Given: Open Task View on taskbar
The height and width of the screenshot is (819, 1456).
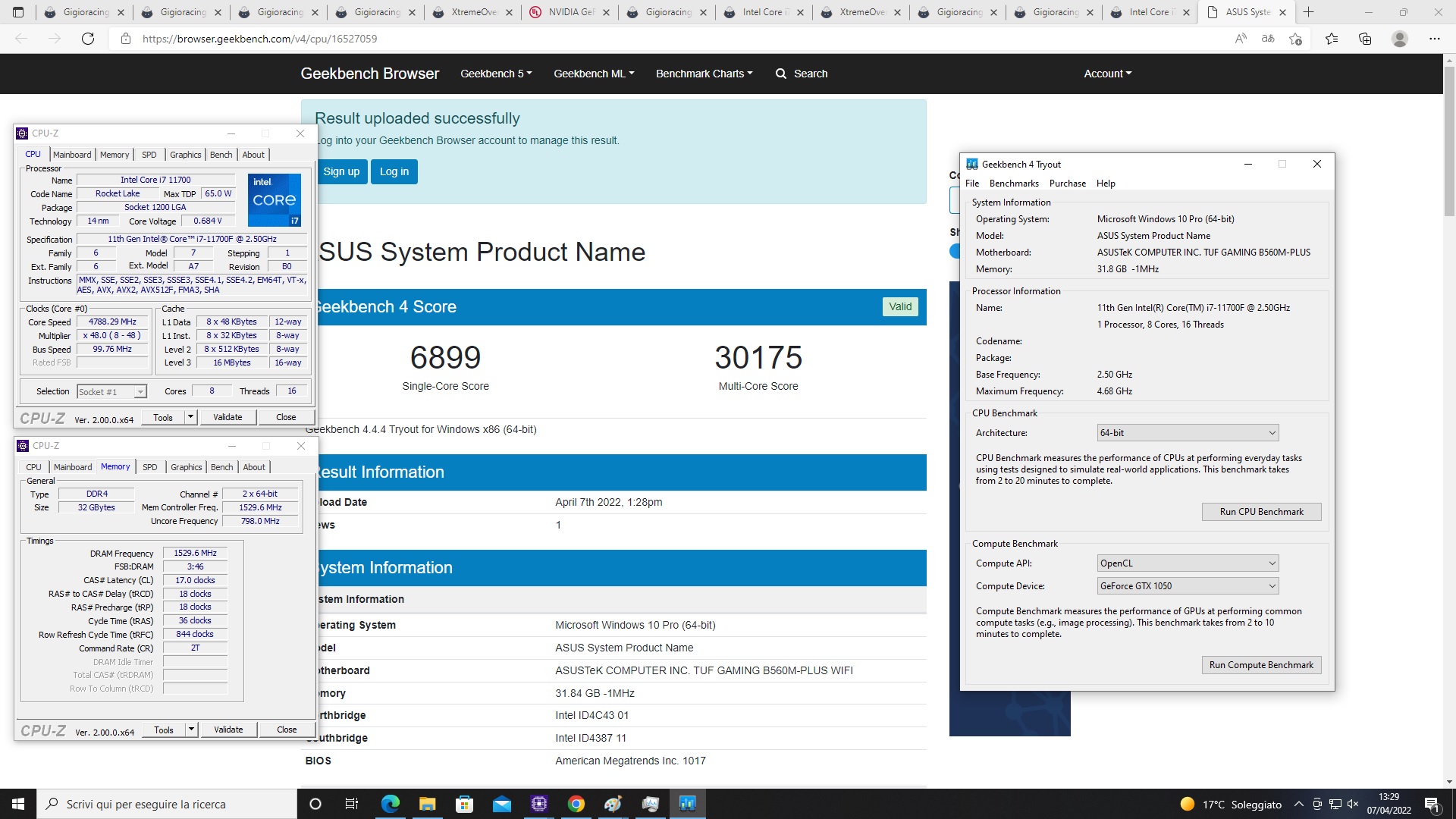Looking at the screenshot, I should pyautogui.click(x=351, y=804).
